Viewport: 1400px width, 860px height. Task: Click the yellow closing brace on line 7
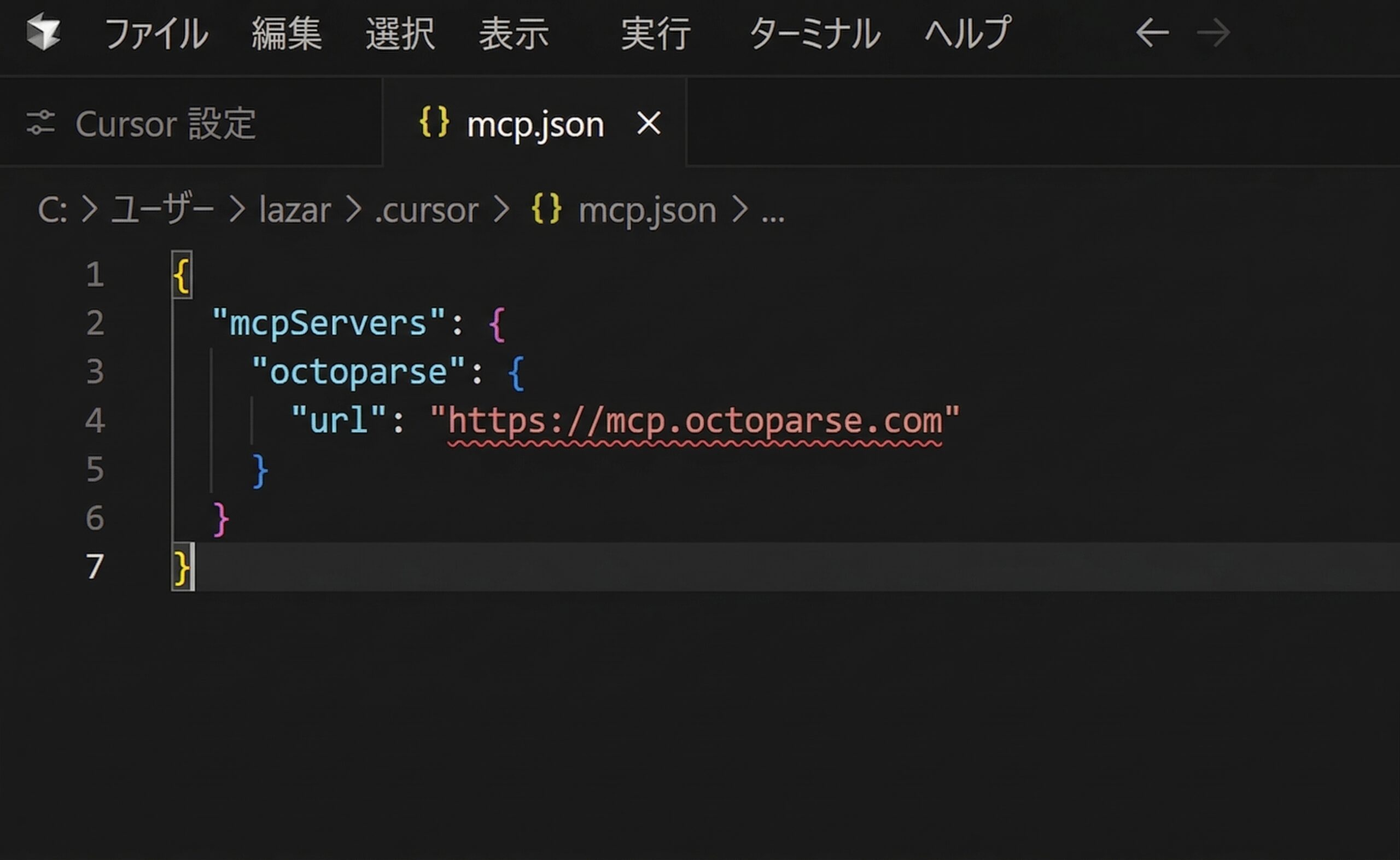(x=182, y=568)
